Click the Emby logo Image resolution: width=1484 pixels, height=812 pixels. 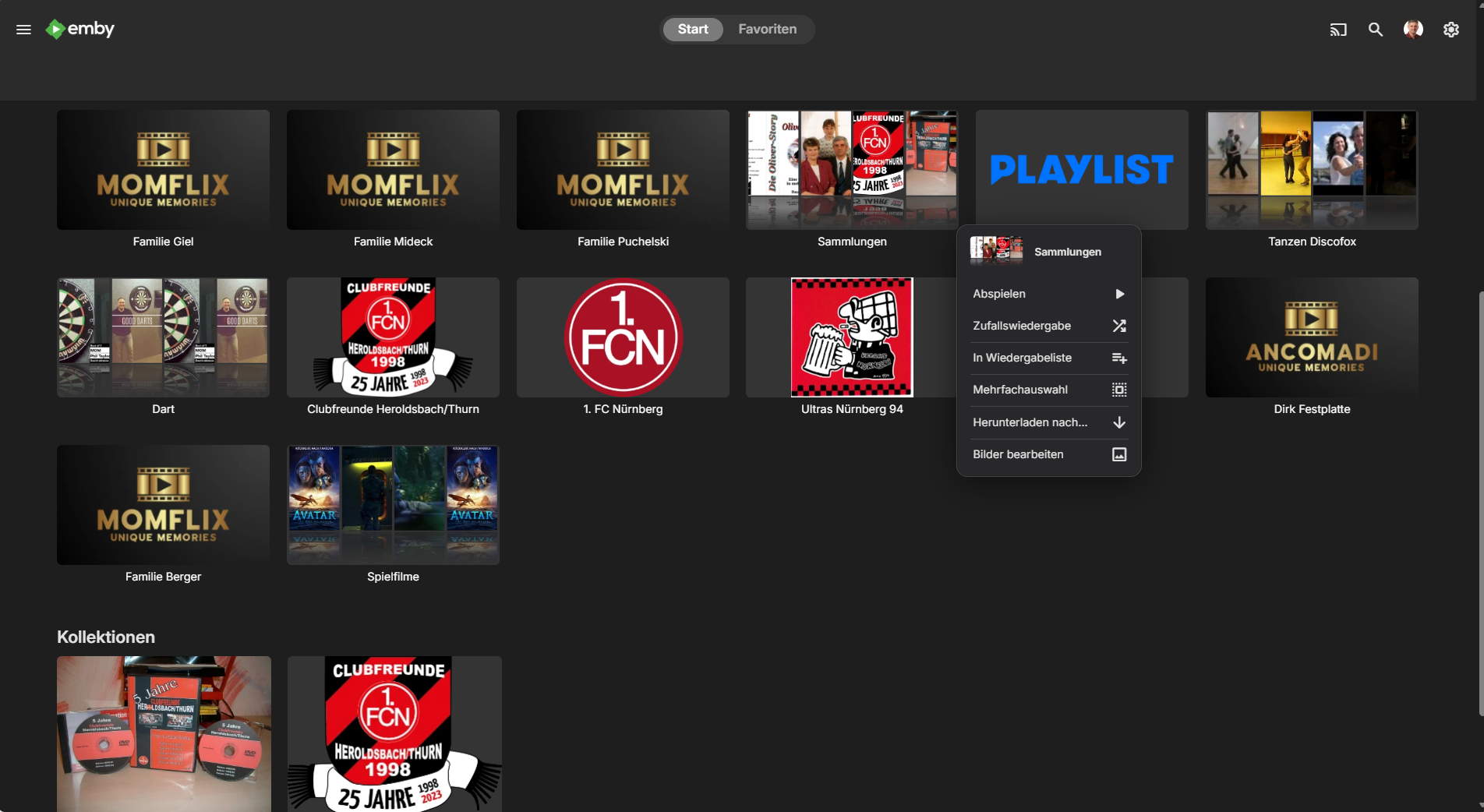pyautogui.click(x=80, y=30)
